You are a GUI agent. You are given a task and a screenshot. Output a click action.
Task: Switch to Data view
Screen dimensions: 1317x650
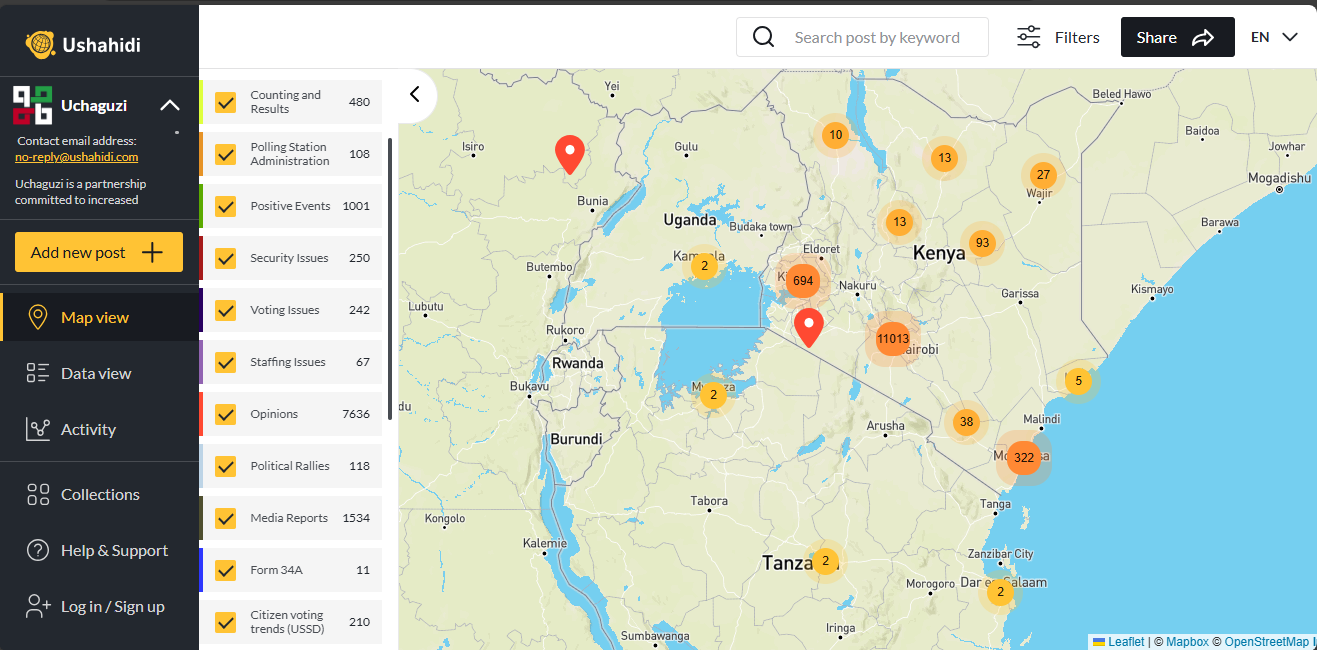coord(100,373)
